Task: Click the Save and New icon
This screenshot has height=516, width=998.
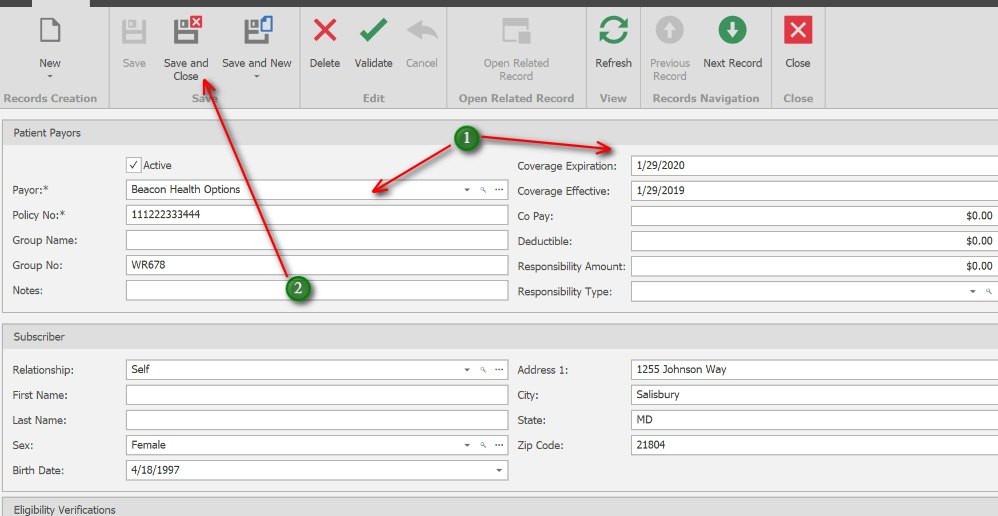Action: point(257,31)
